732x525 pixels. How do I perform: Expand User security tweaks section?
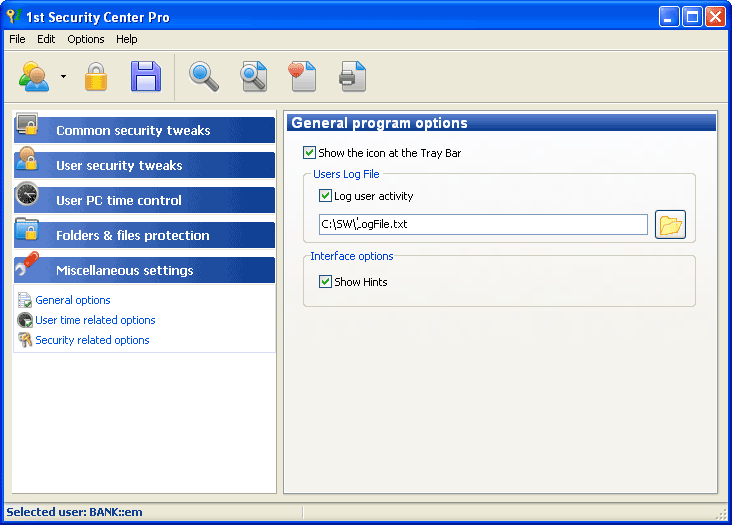(x=144, y=165)
